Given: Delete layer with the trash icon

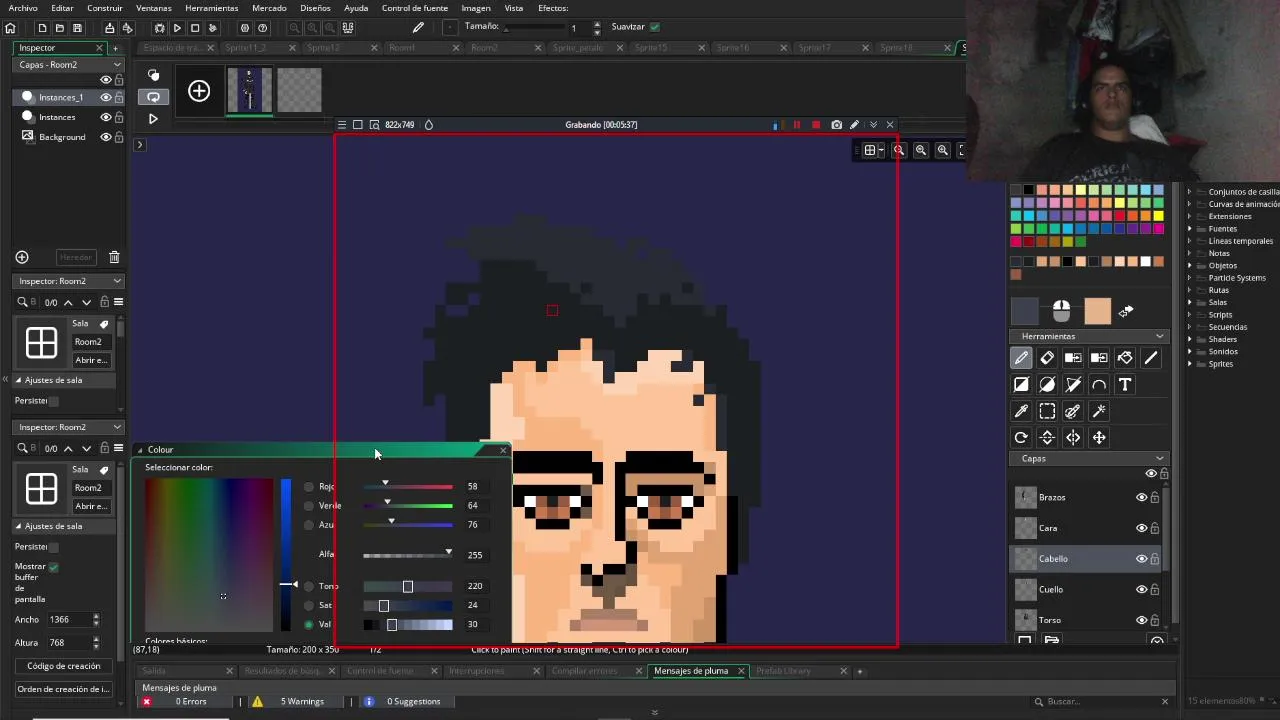Looking at the screenshot, I should [x=114, y=257].
